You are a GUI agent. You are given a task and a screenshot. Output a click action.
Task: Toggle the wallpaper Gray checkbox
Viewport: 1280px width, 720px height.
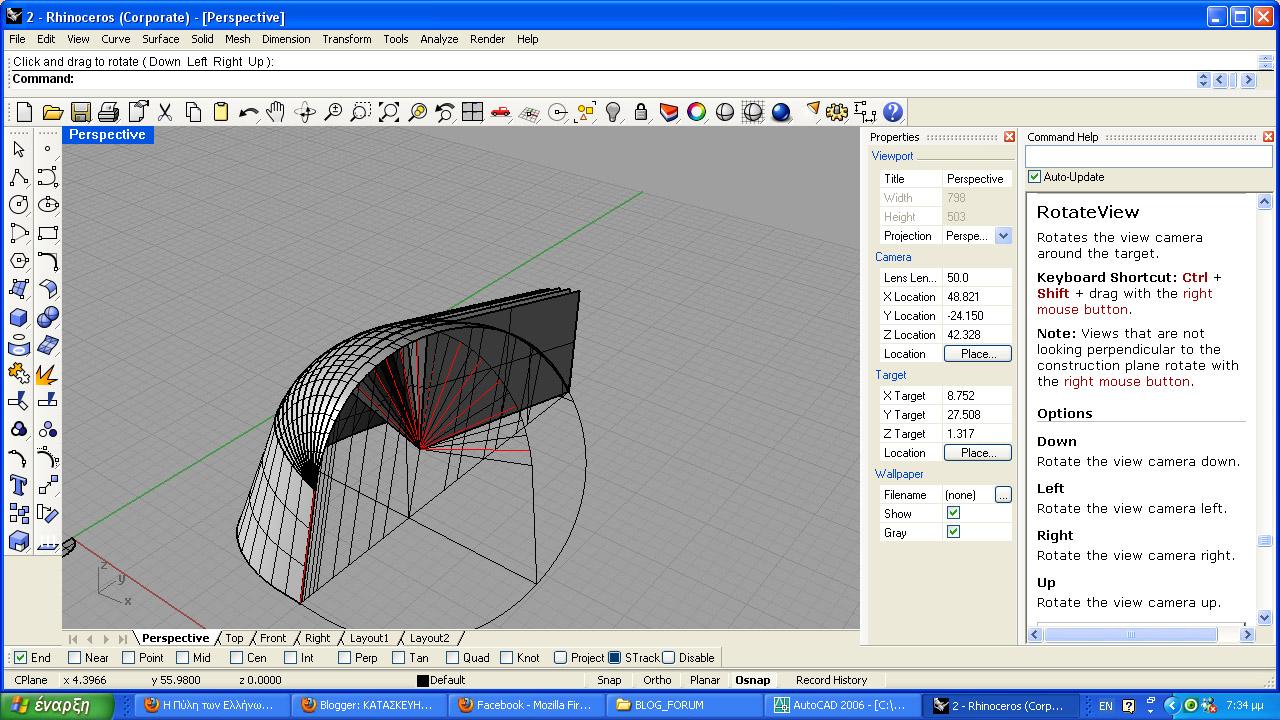click(953, 532)
